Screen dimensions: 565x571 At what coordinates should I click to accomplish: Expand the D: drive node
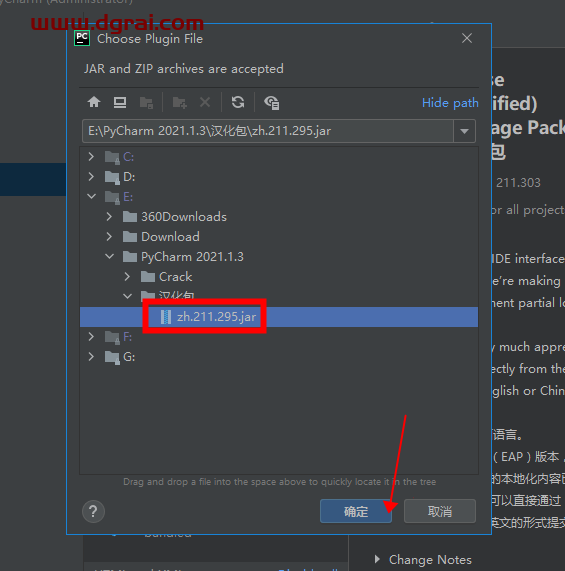[91, 177]
